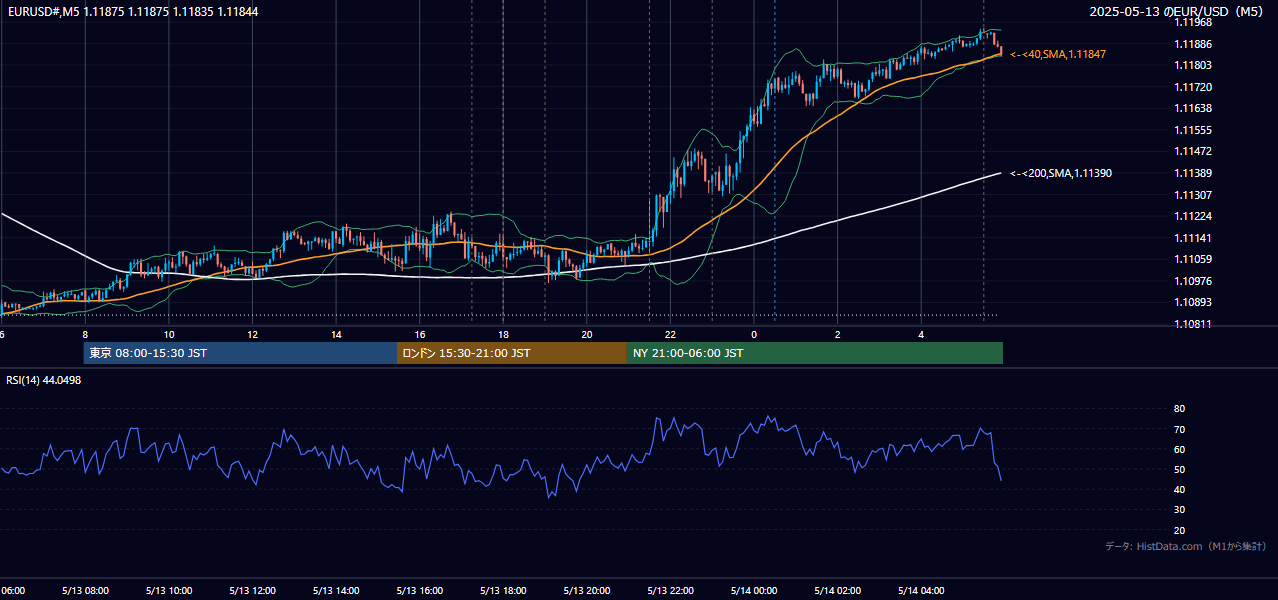This screenshot has width=1278, height=600.
Task: Click RSI scale level 40
Action: pyautogui.click(x=1180, y=489)
